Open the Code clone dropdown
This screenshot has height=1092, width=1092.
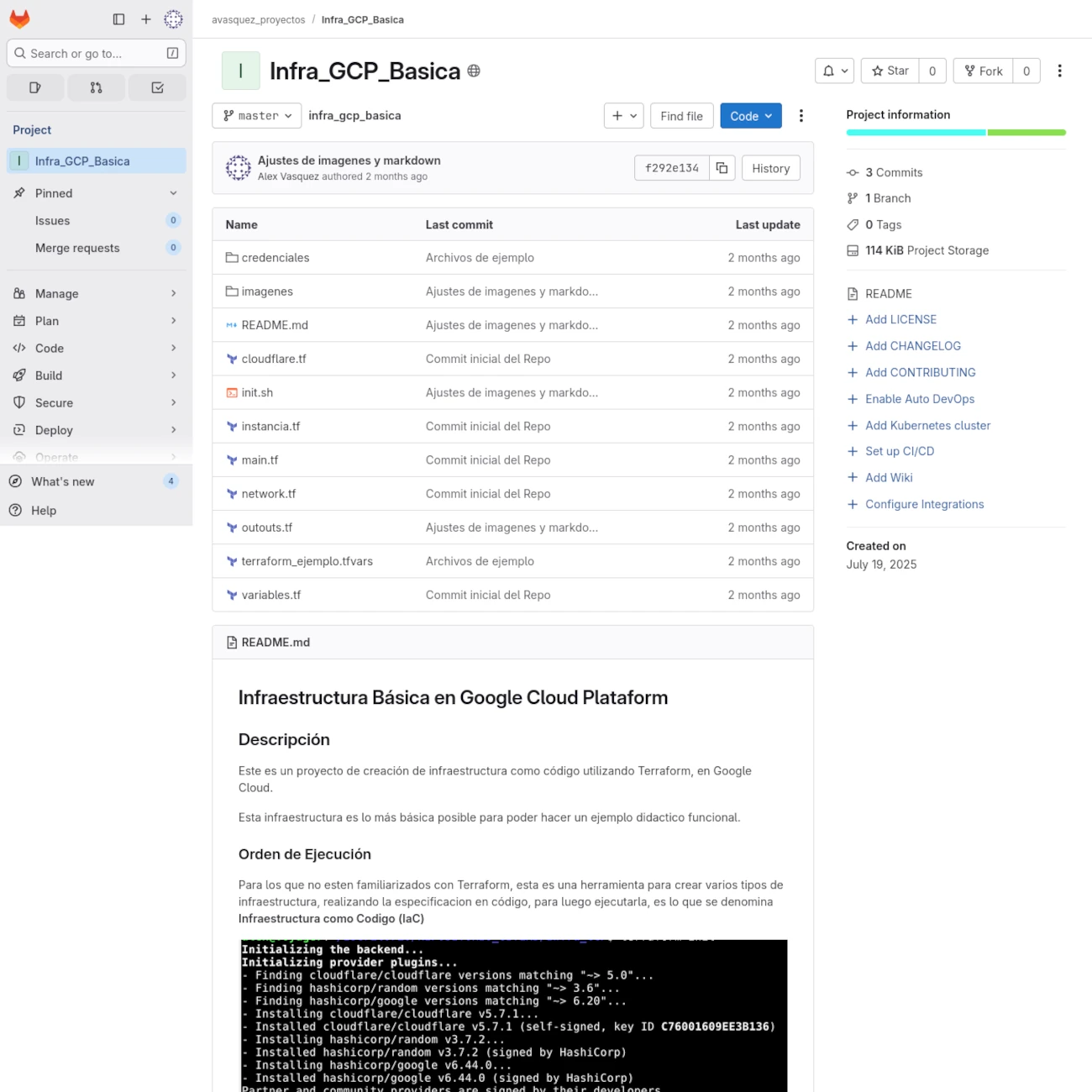[x=750, y=116]
